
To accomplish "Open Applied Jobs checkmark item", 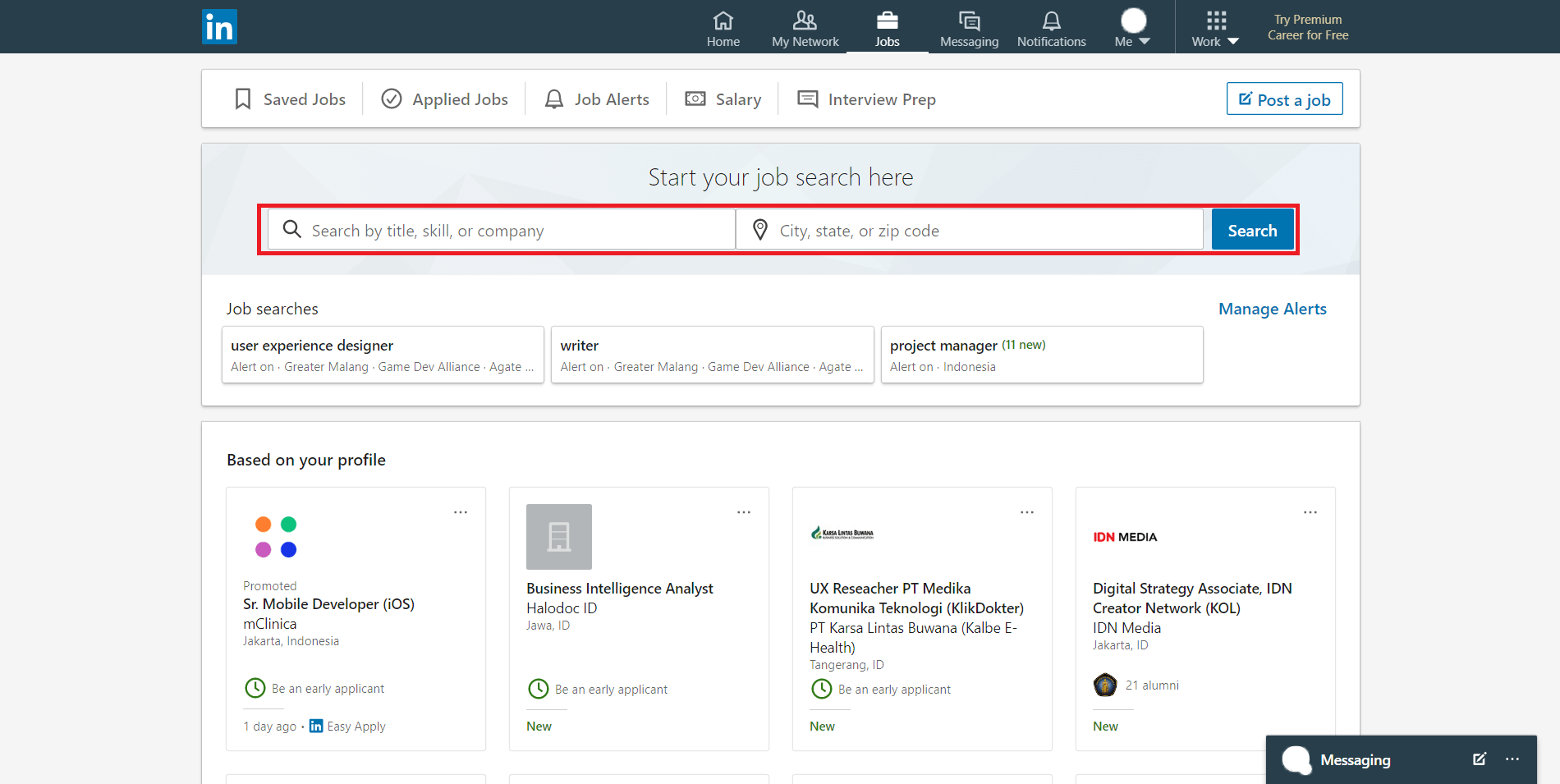I will (x=444, y=99).
